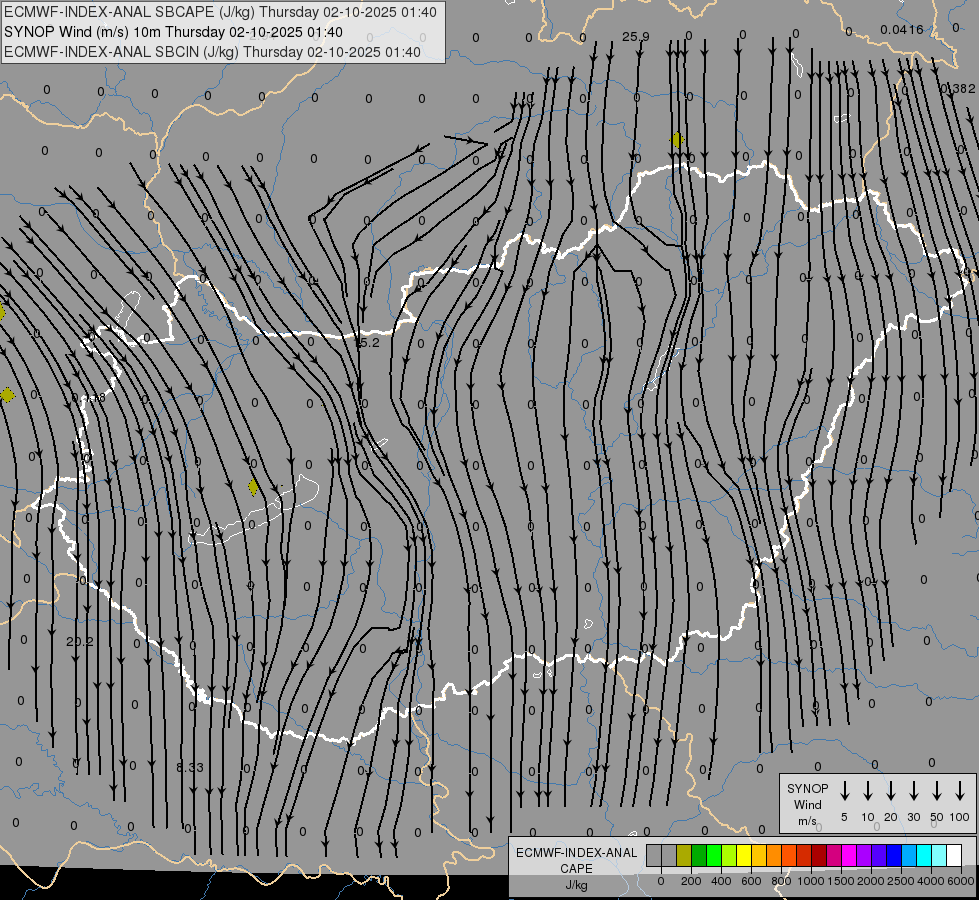Click the SBCIN title line in header
This screenshot has height=900, width=979.
212,52
